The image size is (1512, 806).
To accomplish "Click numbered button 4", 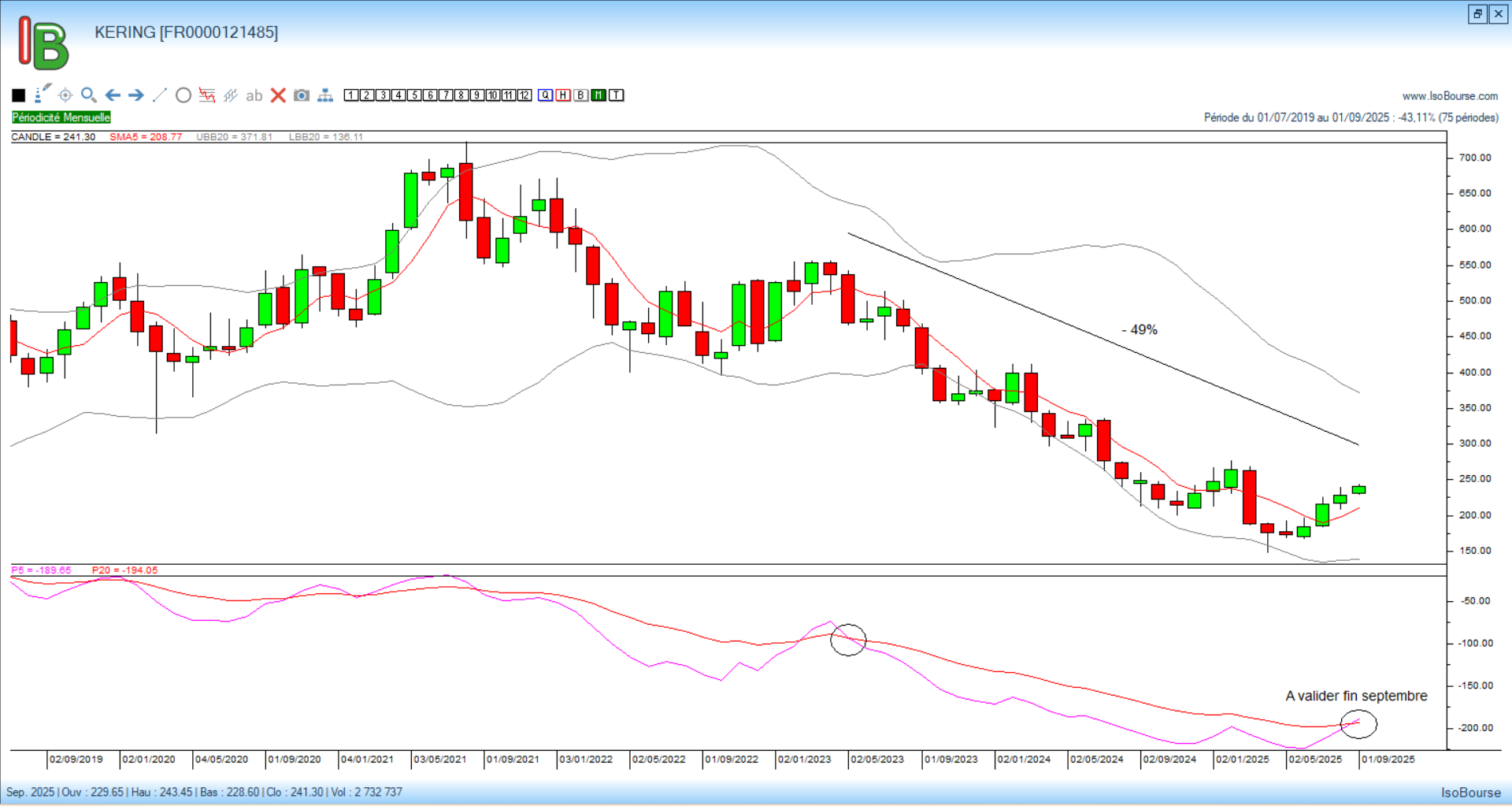I will pyautogui.click(x=398, y=95).
